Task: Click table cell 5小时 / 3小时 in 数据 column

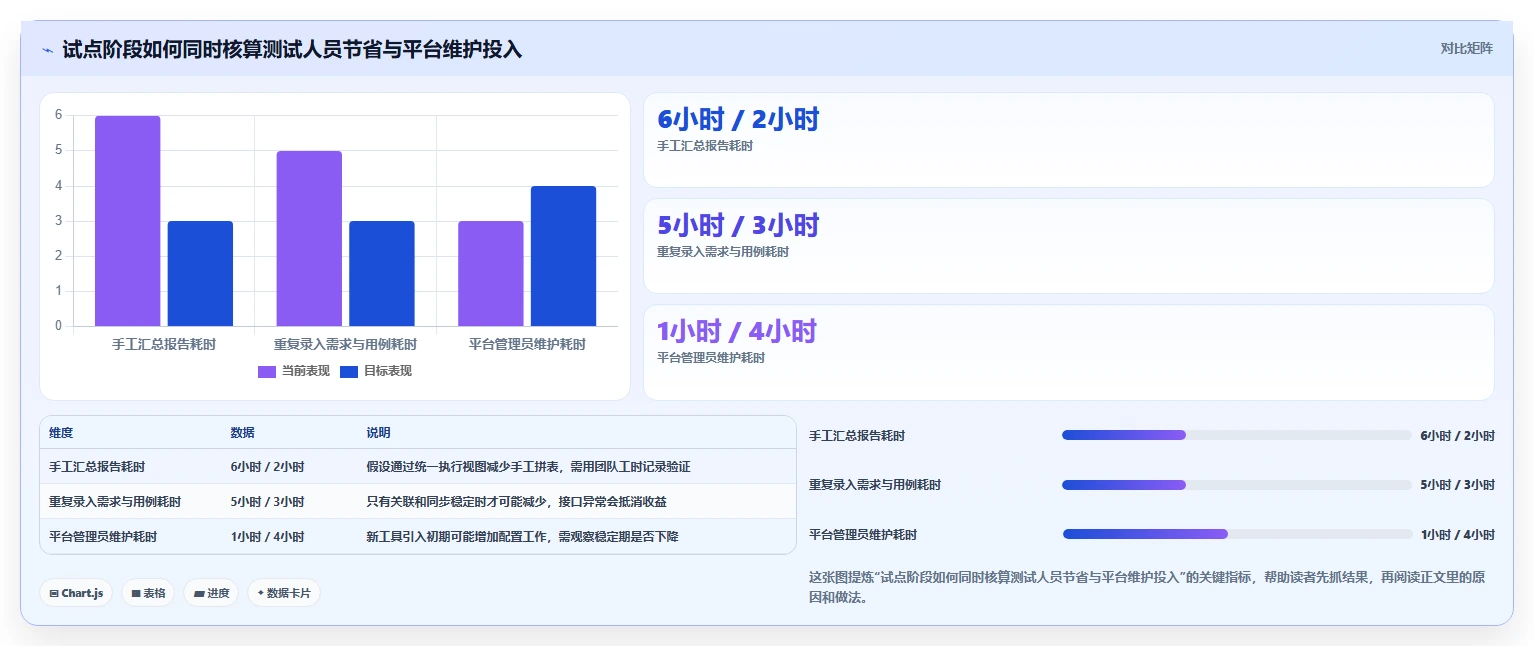Action: pos(267,502)
